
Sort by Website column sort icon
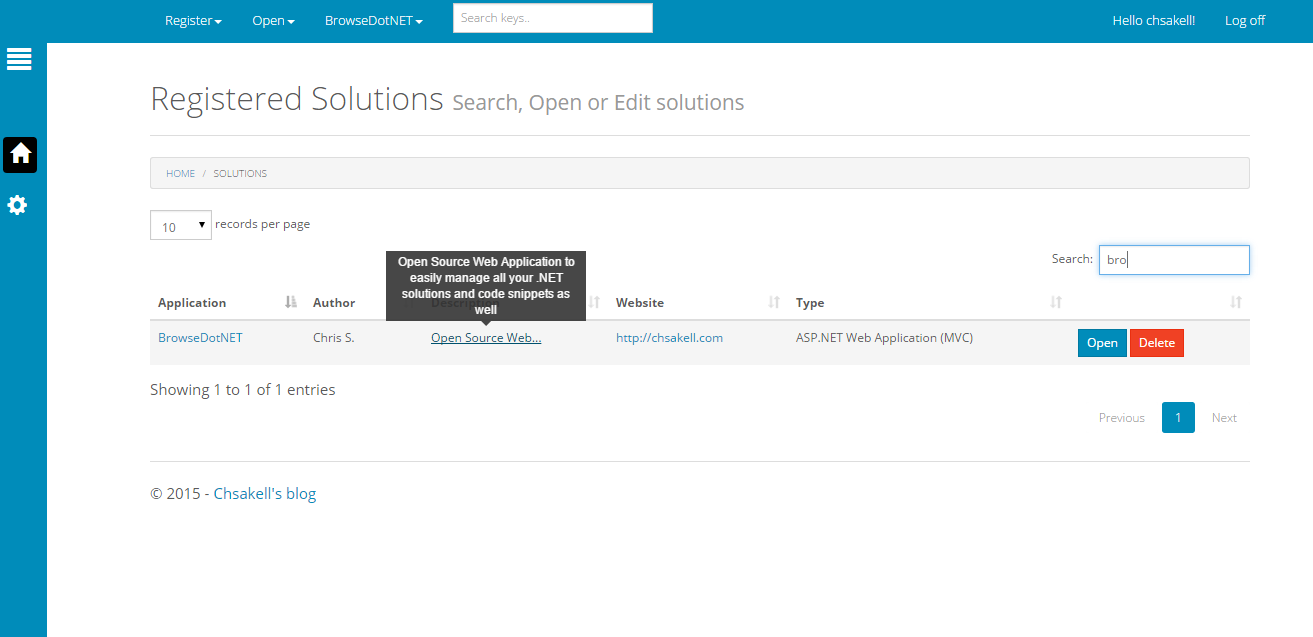[774, 302]
